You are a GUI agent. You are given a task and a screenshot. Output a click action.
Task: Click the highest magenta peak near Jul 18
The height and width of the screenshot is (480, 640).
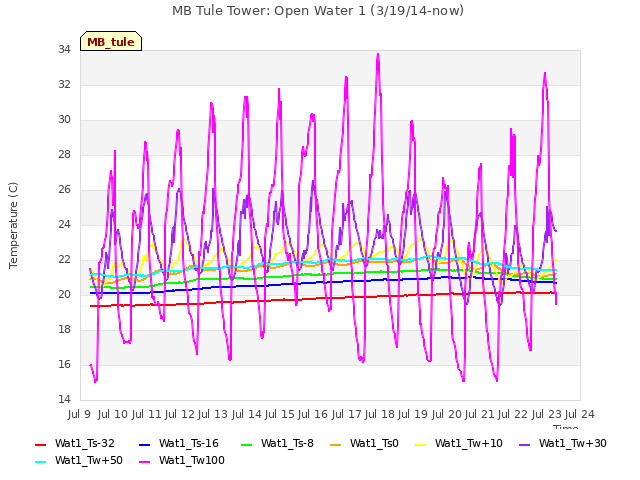tap(378, 54)
